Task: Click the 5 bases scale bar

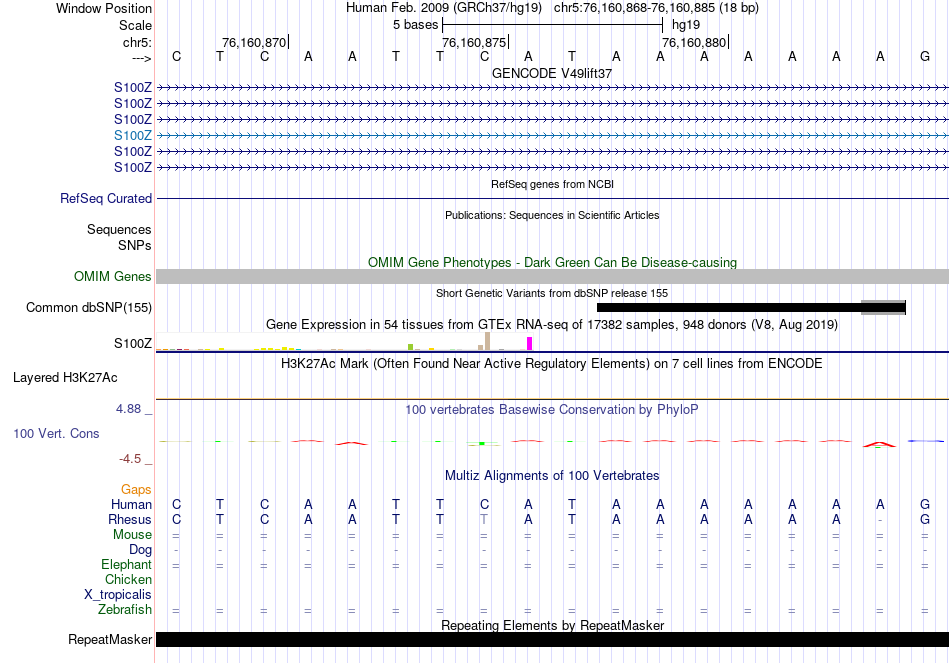Action: (553, 25)
